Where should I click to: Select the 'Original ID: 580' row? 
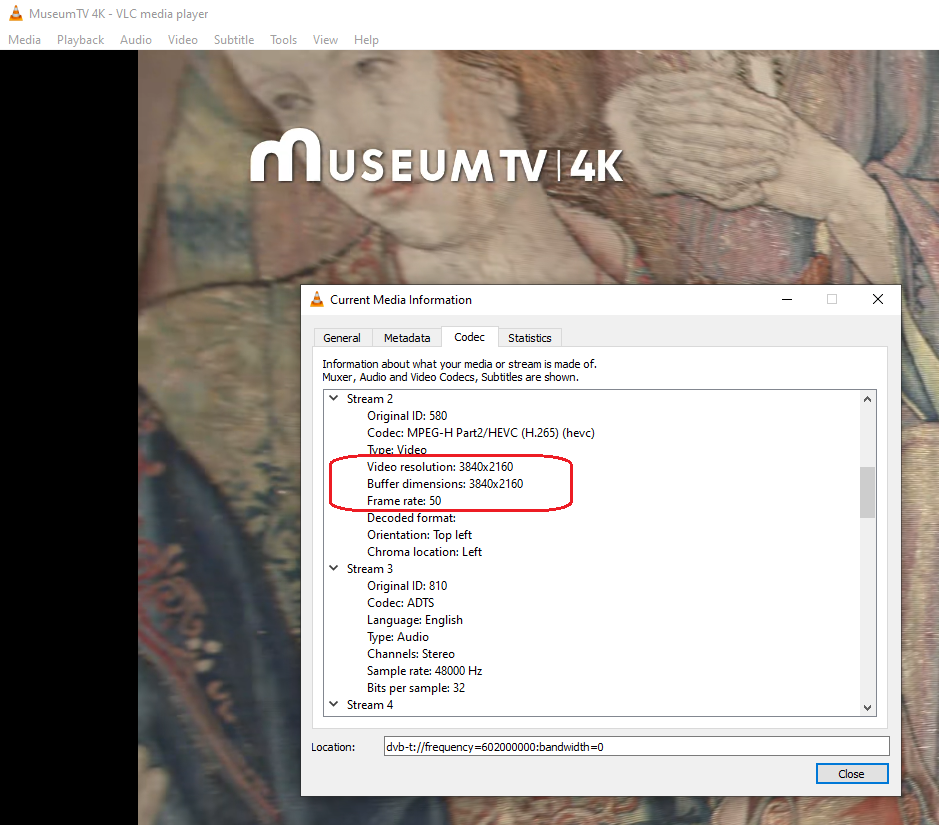click(407, 415)
